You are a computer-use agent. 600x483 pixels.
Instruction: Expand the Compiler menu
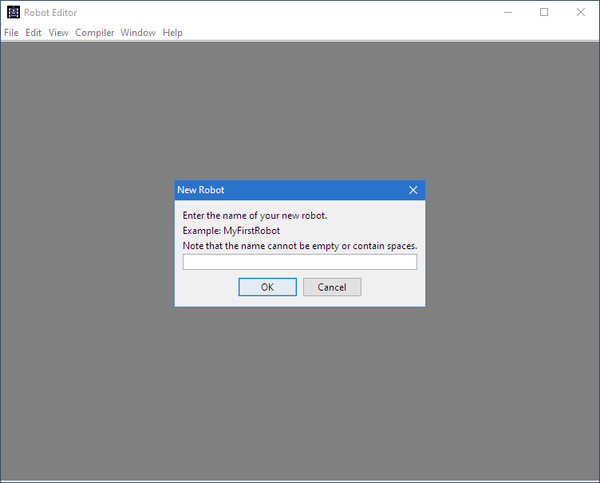pyautogui.click(x=95, y=33)
